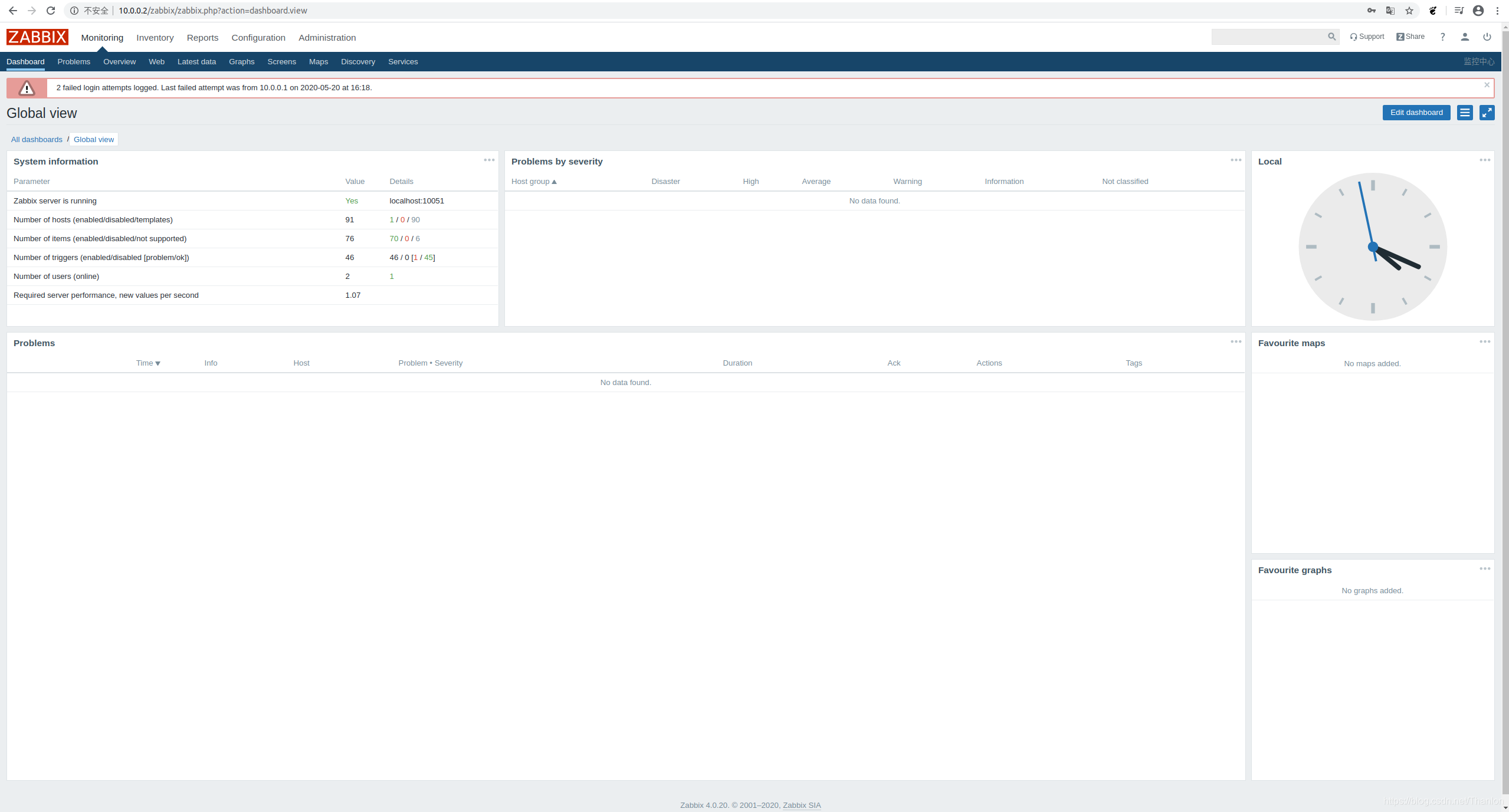The width and height of the screenshot is (1509, 812).
Task: Go to All dashboards breadcrumb
Action: click(x=37, y=140)
